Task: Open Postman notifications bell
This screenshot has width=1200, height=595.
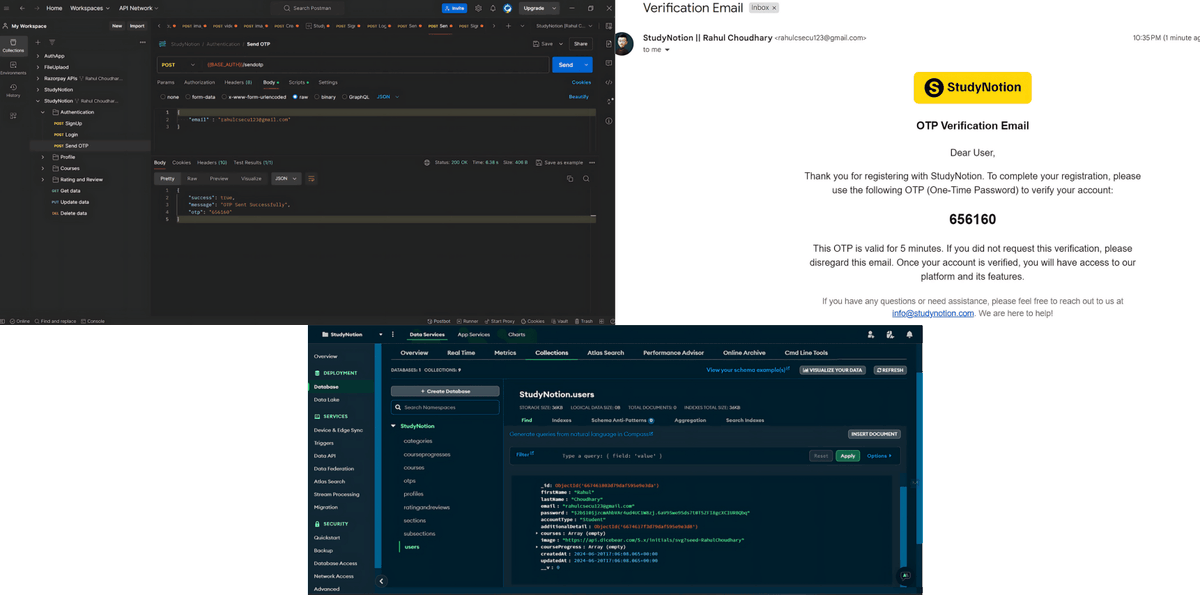Action: pyautogui.click(x=493, y=8)
